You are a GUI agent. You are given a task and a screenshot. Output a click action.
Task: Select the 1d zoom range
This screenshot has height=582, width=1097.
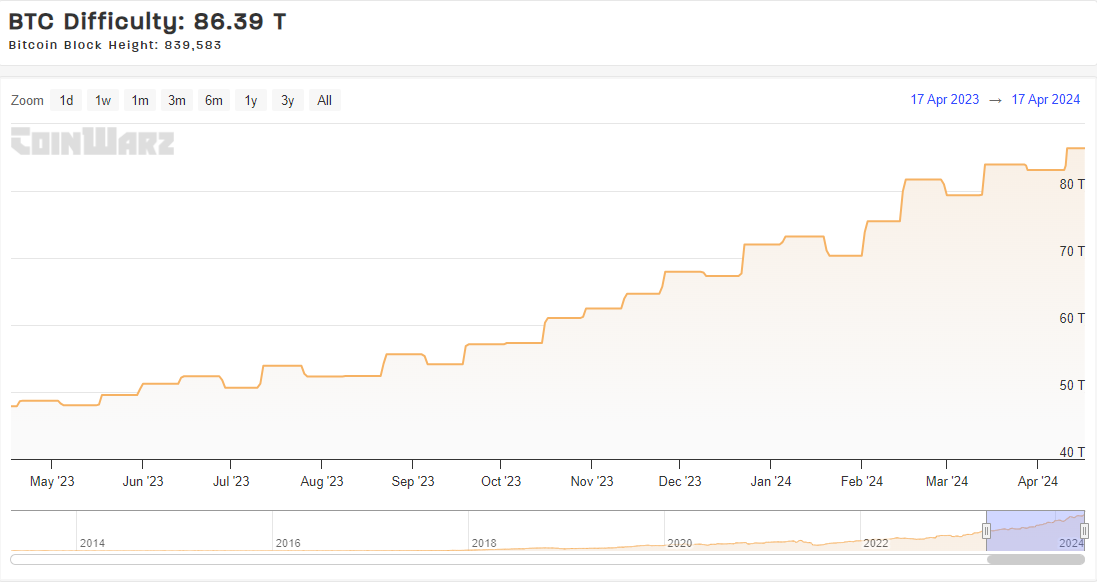(x=66, y=100)
